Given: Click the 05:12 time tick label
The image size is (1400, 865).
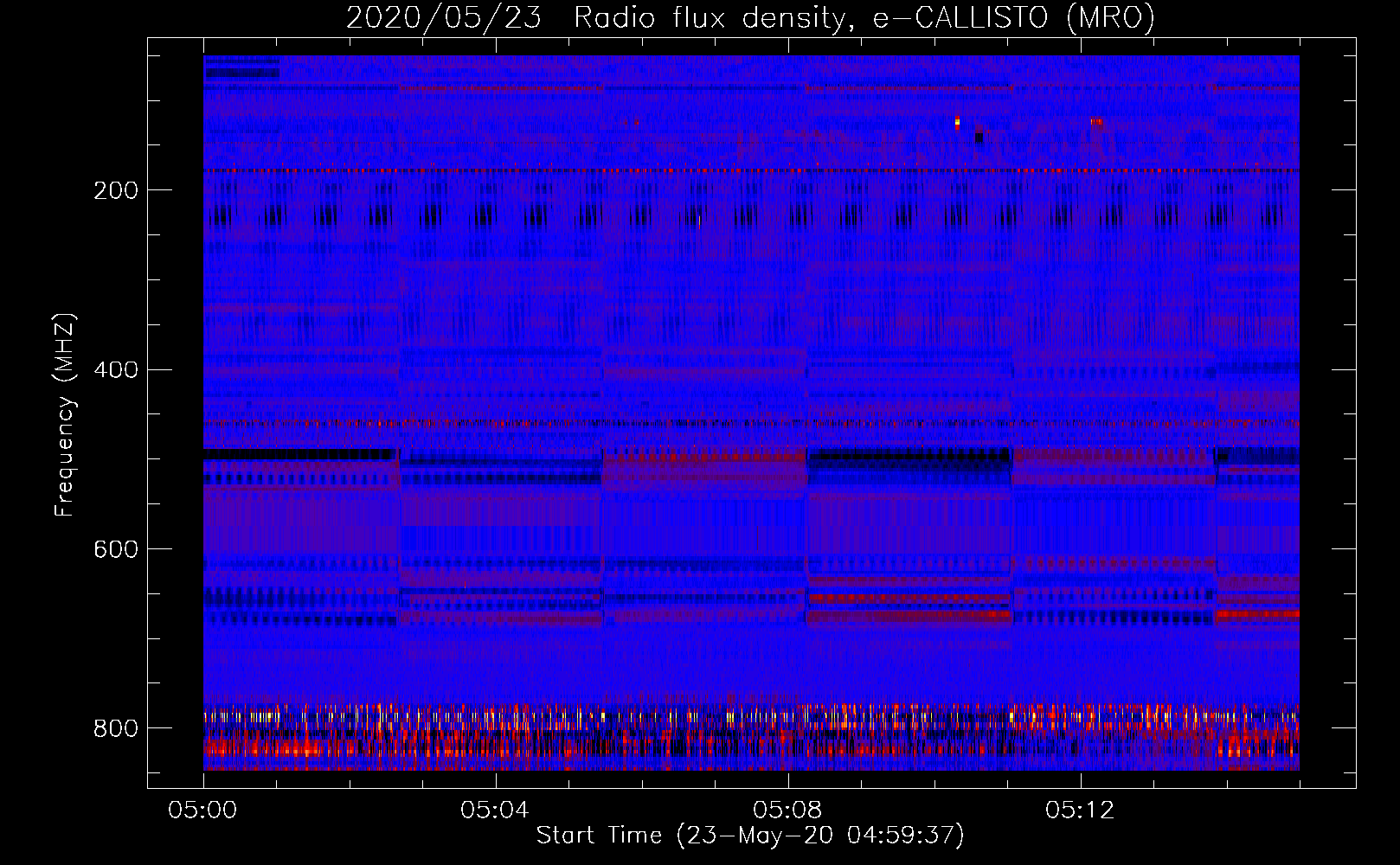Looking at the screenshot, I should pyautogui.click(x=1080, y=811).
